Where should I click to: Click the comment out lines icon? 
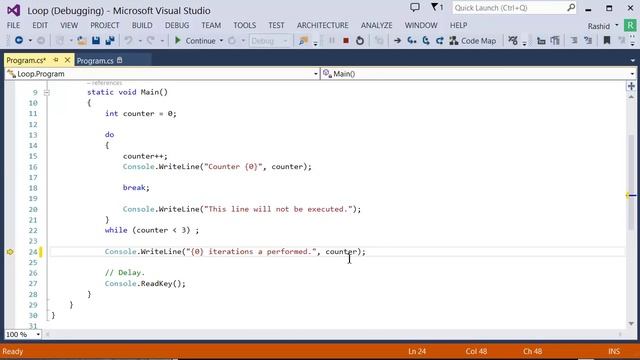tap(574, 40)
